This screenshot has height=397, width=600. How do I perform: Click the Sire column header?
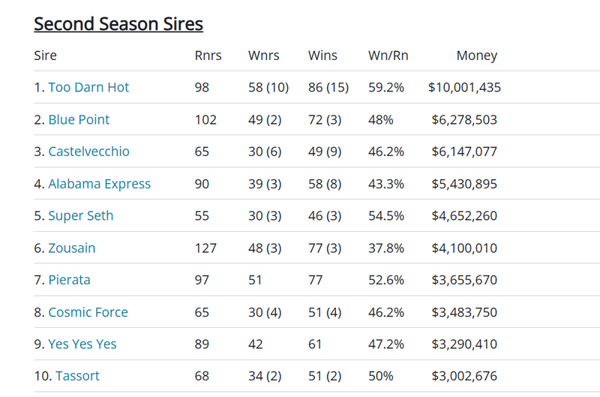tap(45, 56)
